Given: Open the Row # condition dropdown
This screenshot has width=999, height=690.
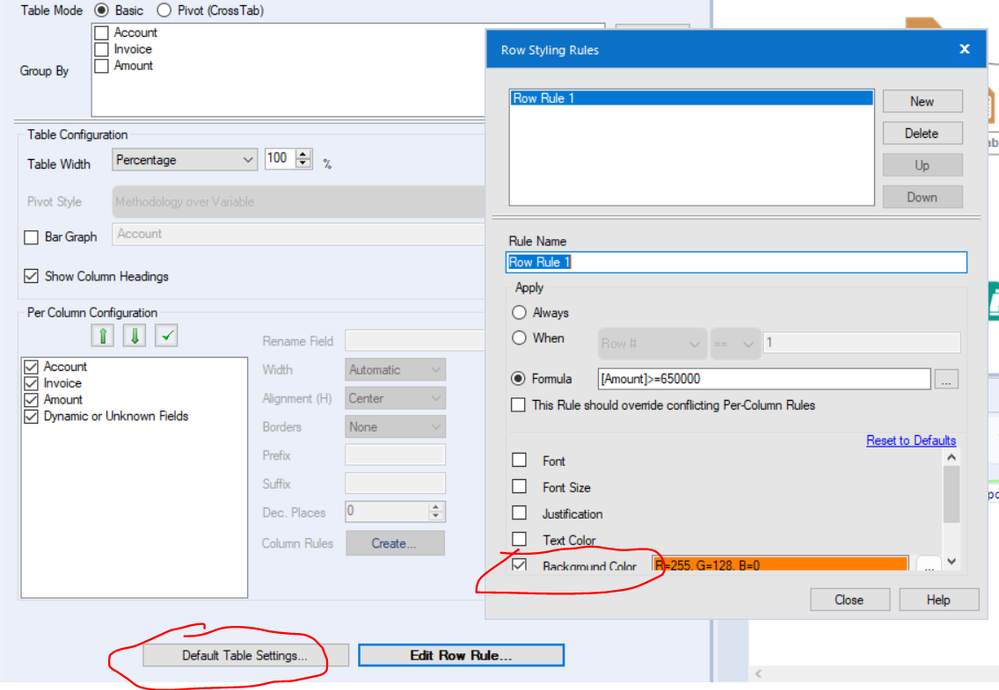Looking at the screenshot, I should (652, 343).
